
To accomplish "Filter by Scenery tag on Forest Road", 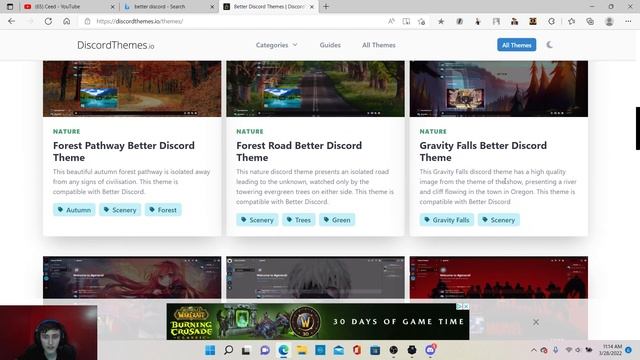I will coord(257,220).
